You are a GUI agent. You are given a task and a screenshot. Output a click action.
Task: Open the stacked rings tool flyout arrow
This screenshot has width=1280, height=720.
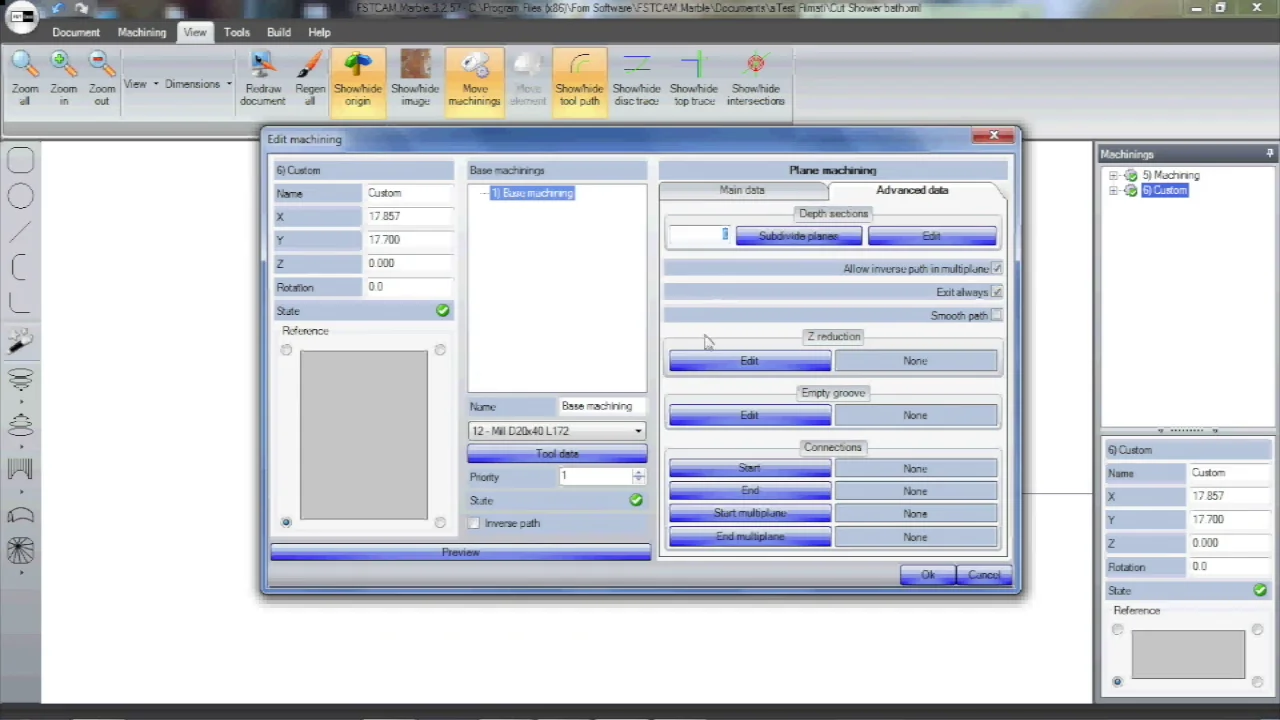[x=20, y=400]
